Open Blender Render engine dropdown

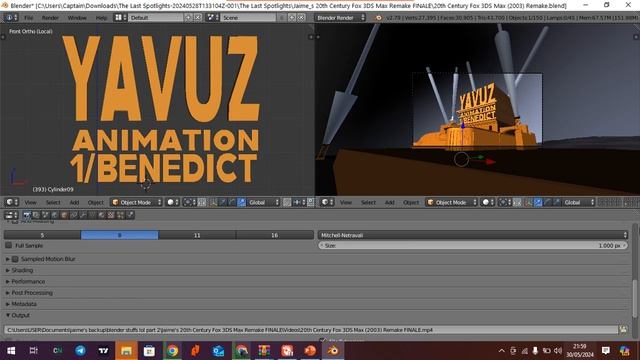pos(340,18)
